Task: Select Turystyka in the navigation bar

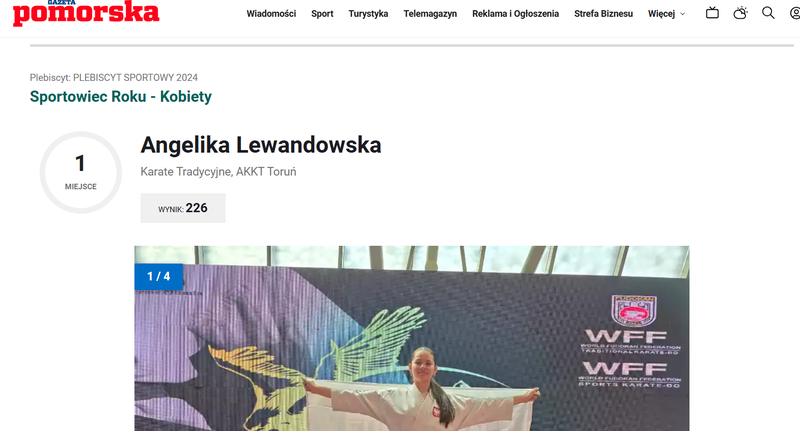Action: pos(368,14)
